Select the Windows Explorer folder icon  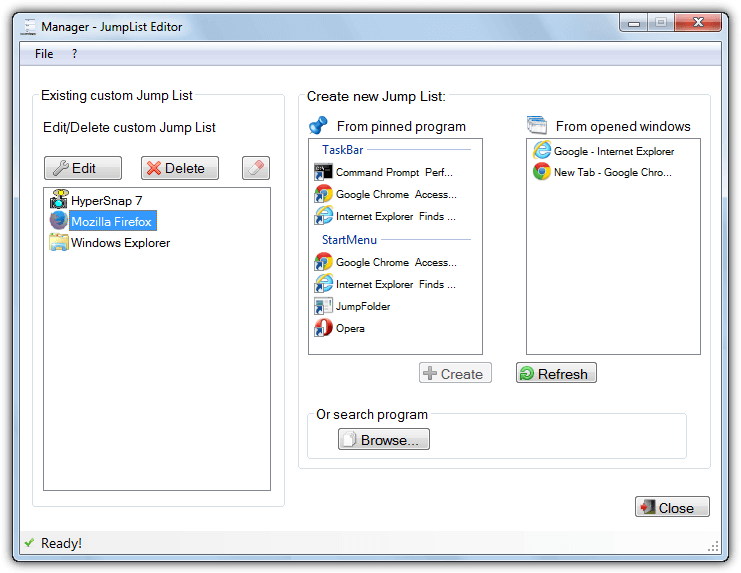(x=59, y=242)
